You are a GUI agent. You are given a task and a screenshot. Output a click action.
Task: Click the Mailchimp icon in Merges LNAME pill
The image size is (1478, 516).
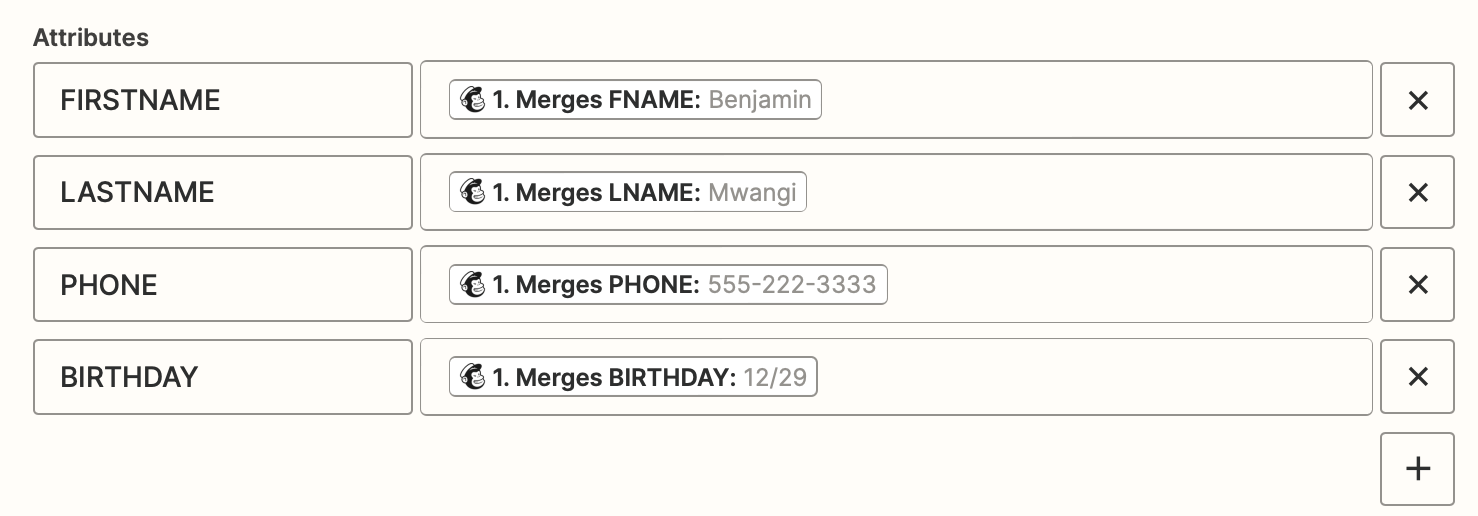coord(472,192)
